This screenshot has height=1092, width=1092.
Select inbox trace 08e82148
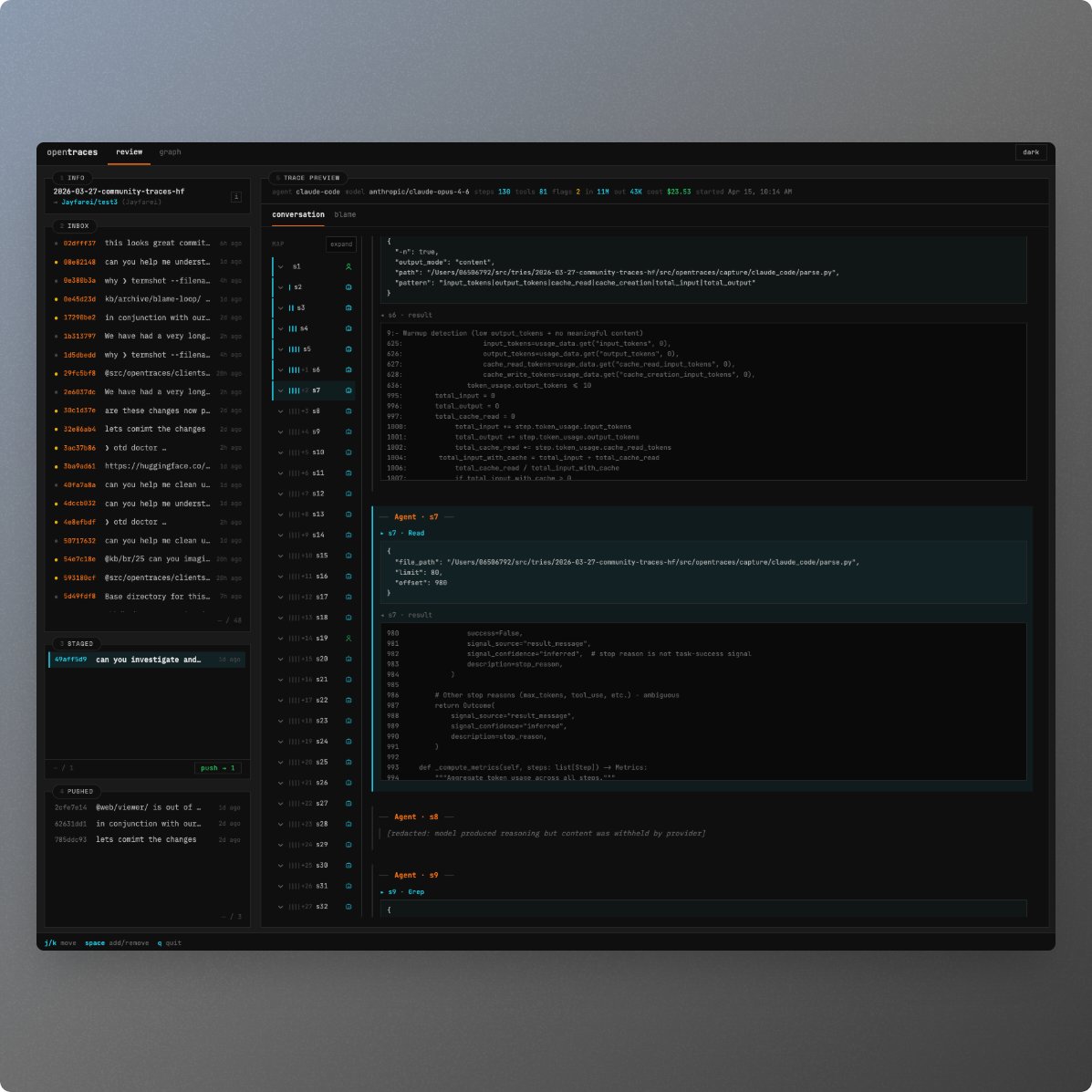[148, 263]
